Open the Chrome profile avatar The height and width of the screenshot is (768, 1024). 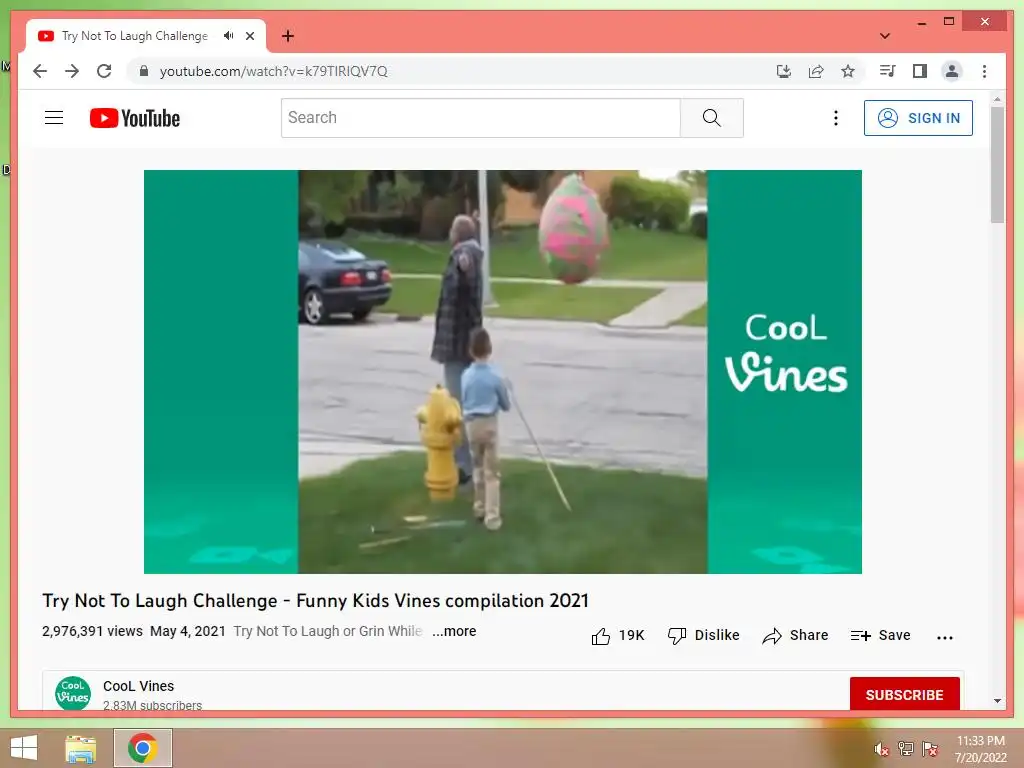tap(952, 71)
